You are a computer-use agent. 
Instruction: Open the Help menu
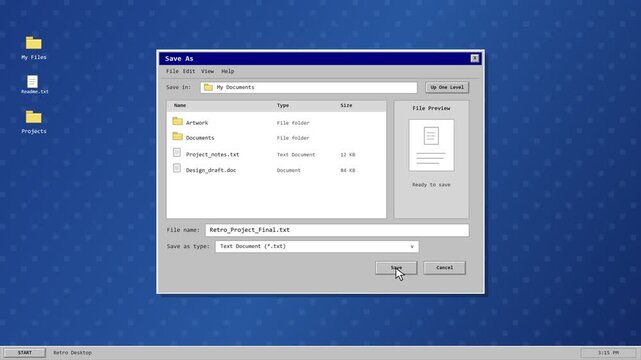click(227, 71)
